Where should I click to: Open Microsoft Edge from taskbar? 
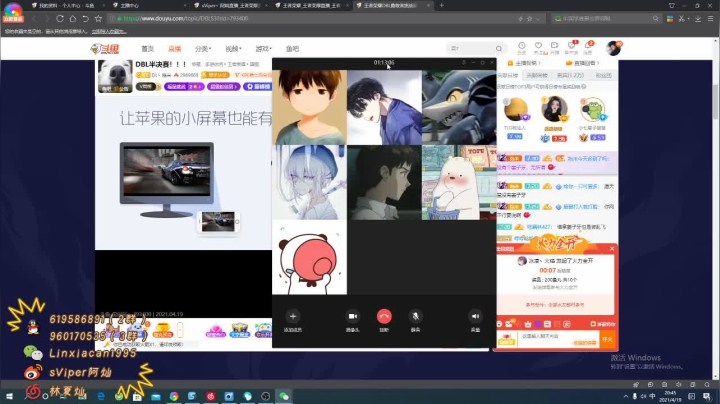coord(101,396)
